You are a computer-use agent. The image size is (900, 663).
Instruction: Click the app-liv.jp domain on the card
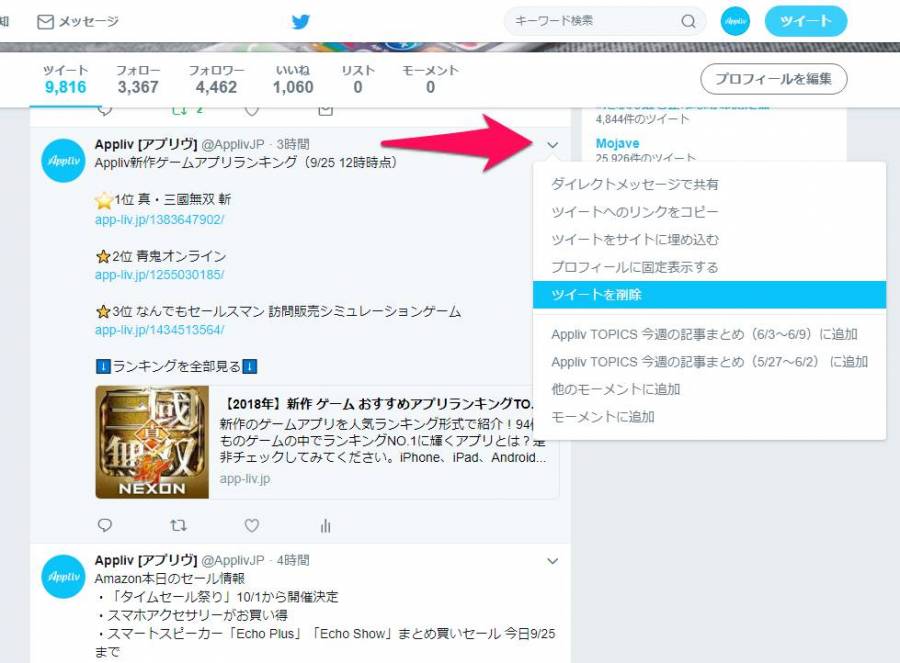tap(245, 479)
